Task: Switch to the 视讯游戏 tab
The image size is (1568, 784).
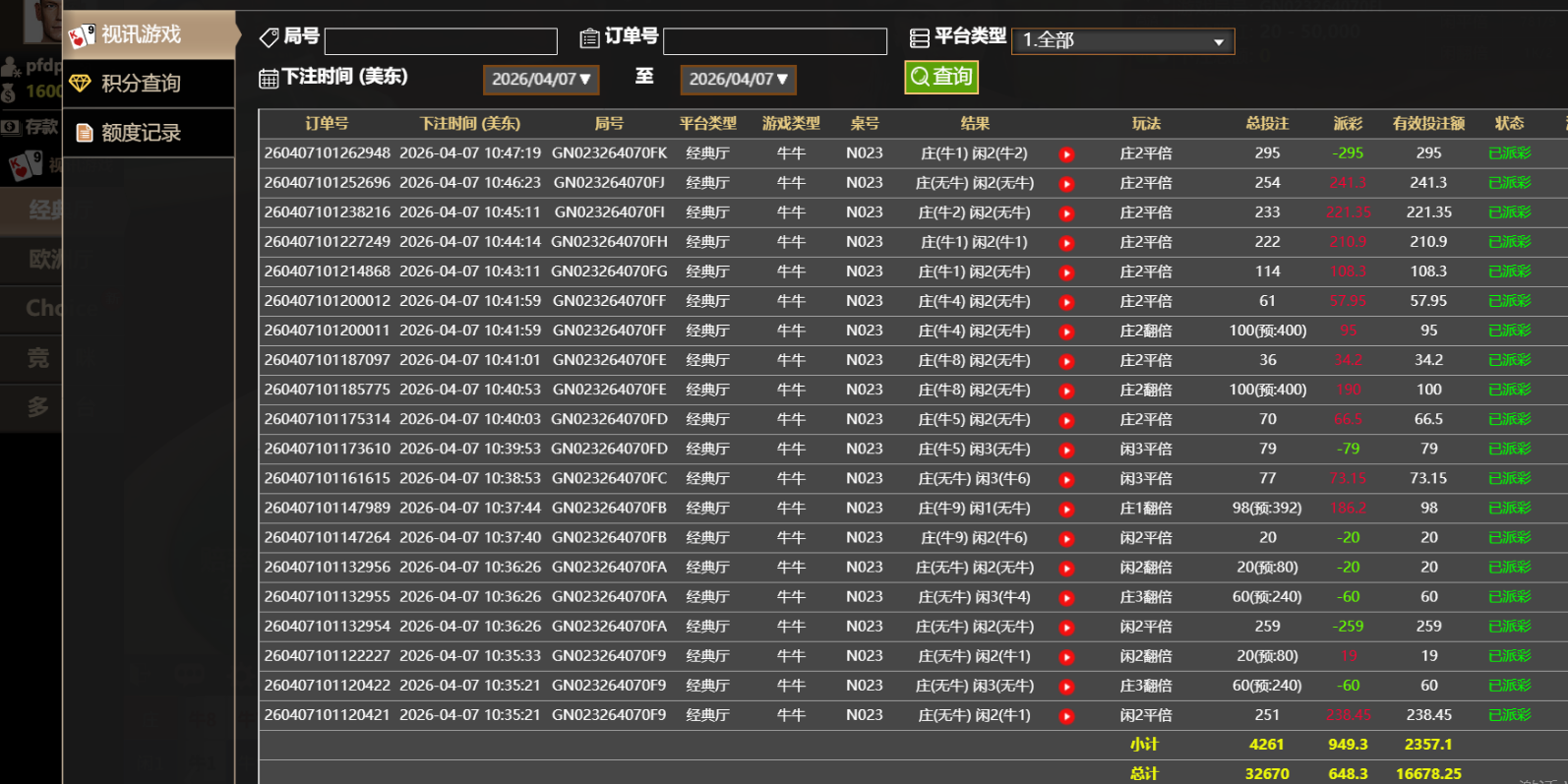Action: tap(141, 35)
